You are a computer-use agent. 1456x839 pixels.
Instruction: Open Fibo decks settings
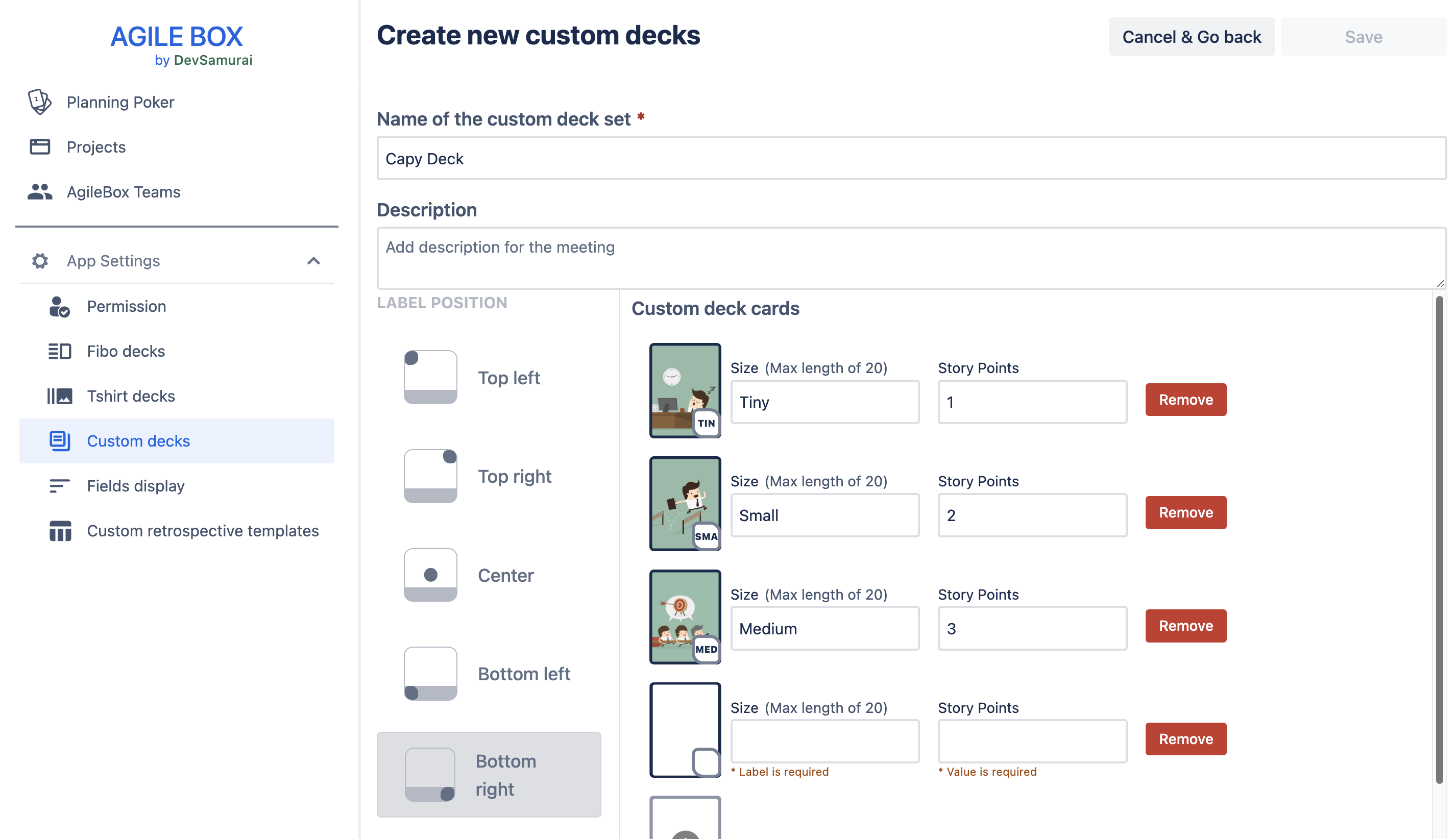176,351
